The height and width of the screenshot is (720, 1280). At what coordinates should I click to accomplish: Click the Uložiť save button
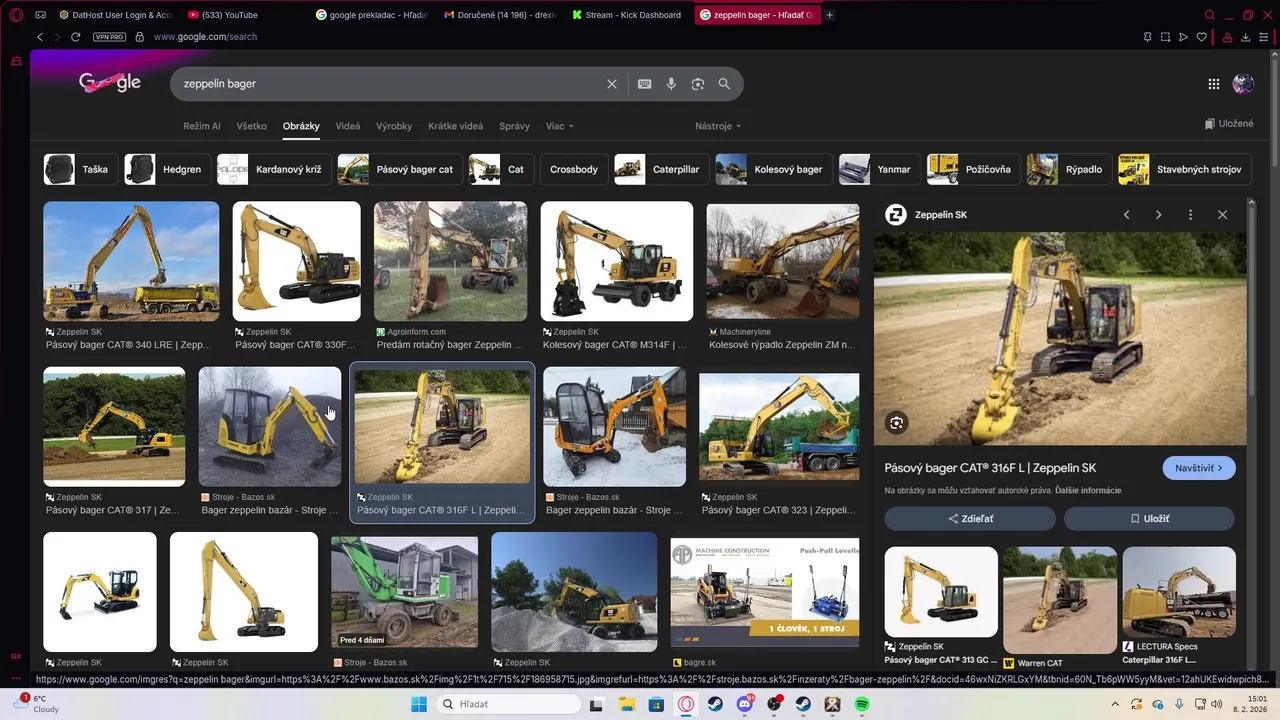pyautogui.click(x=1149, y=519)
